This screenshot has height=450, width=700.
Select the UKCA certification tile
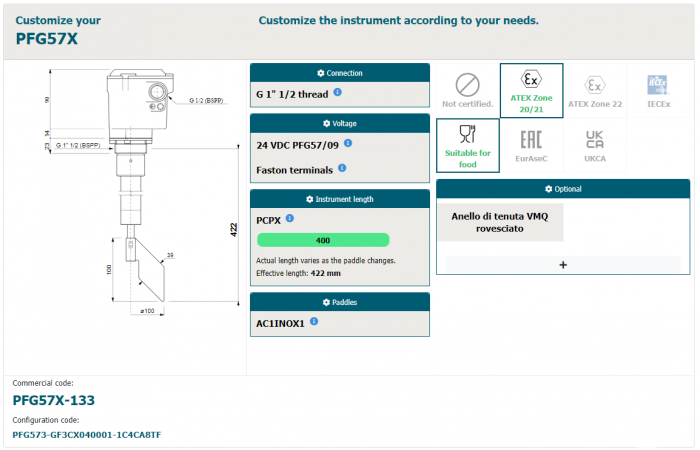594,146
